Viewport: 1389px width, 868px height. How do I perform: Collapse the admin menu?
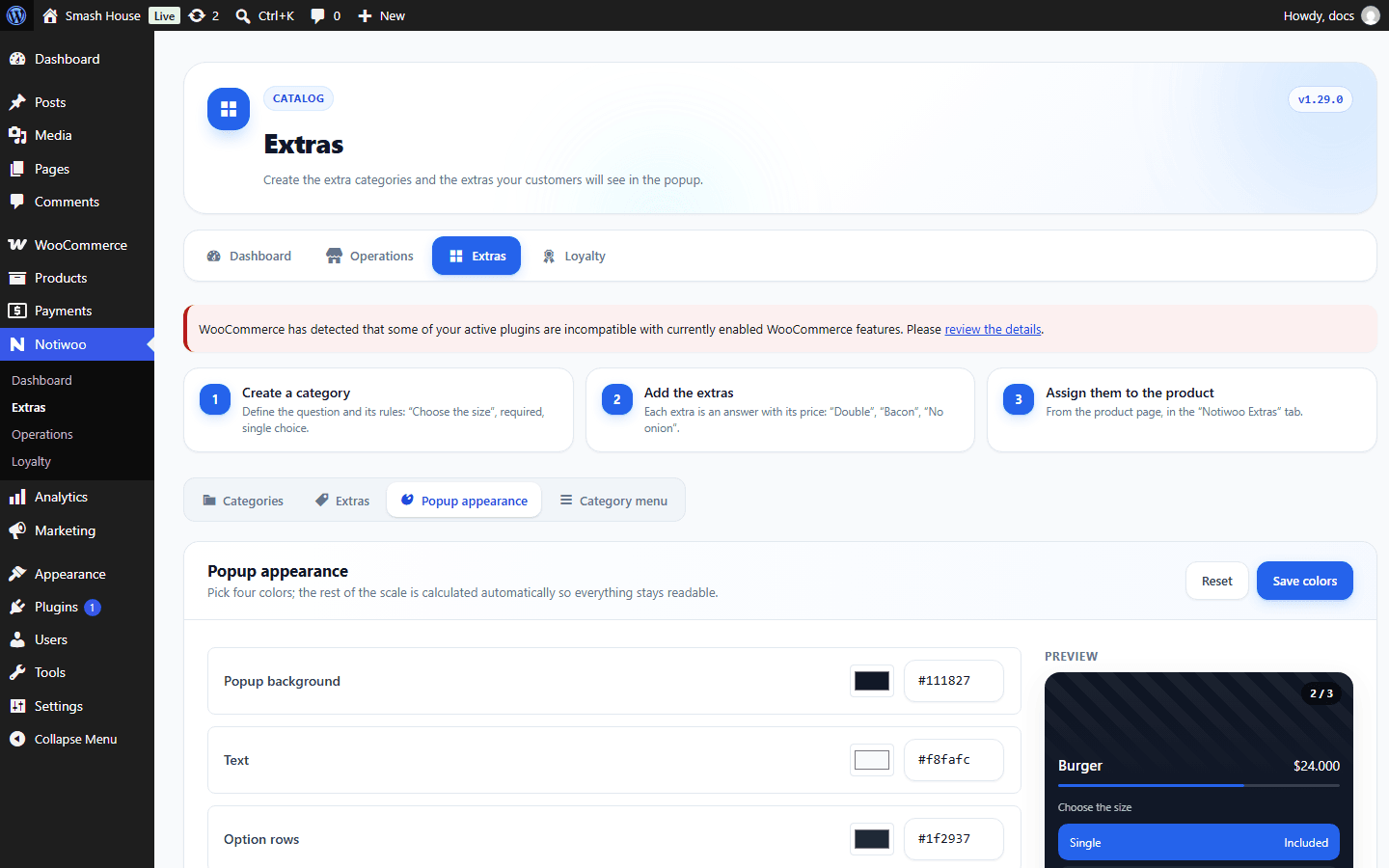(x=77, y=739)
